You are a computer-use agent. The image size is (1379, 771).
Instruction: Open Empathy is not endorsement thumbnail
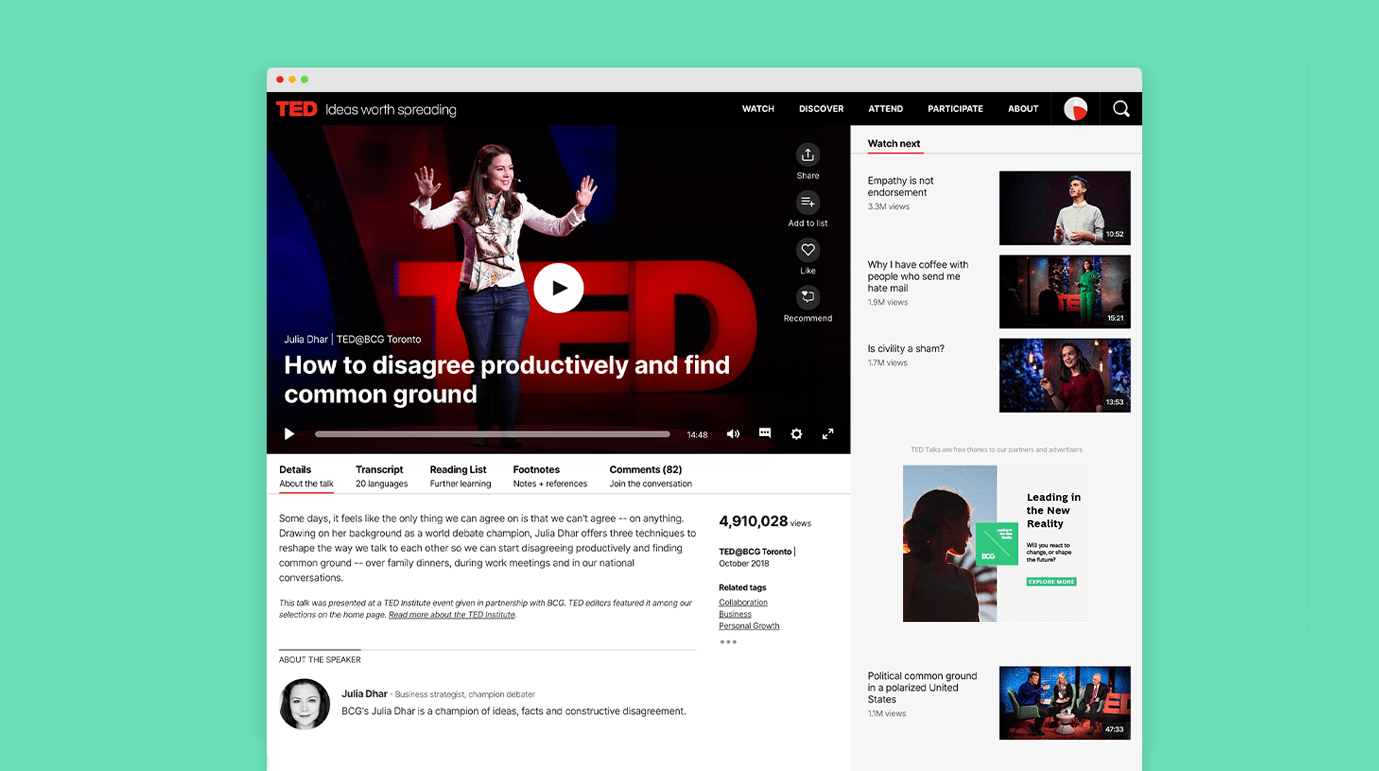tap(1065, 208)
